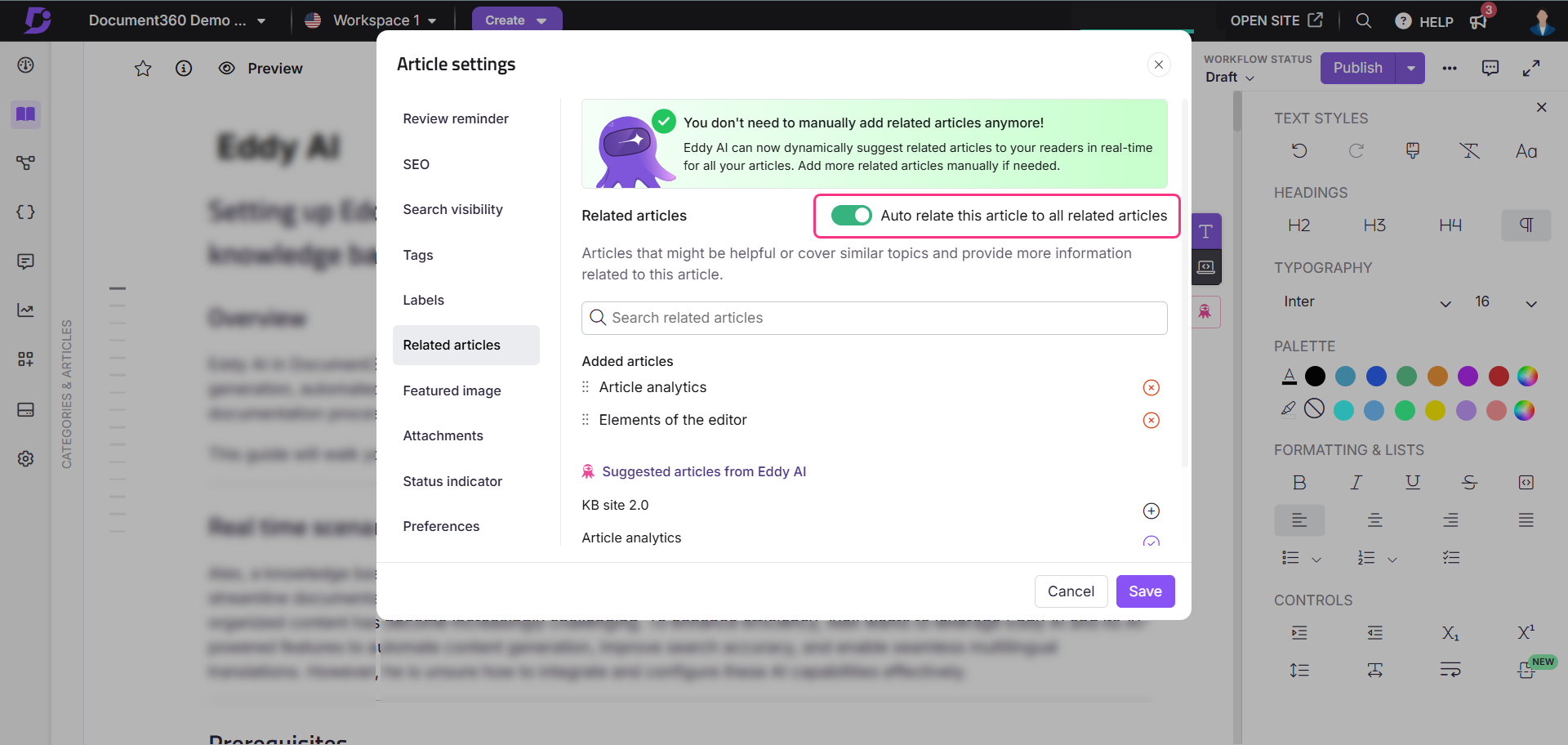Switch workspace via Workspace 1 dropdown
The image size is (1568, 745).
coord(371,20)
